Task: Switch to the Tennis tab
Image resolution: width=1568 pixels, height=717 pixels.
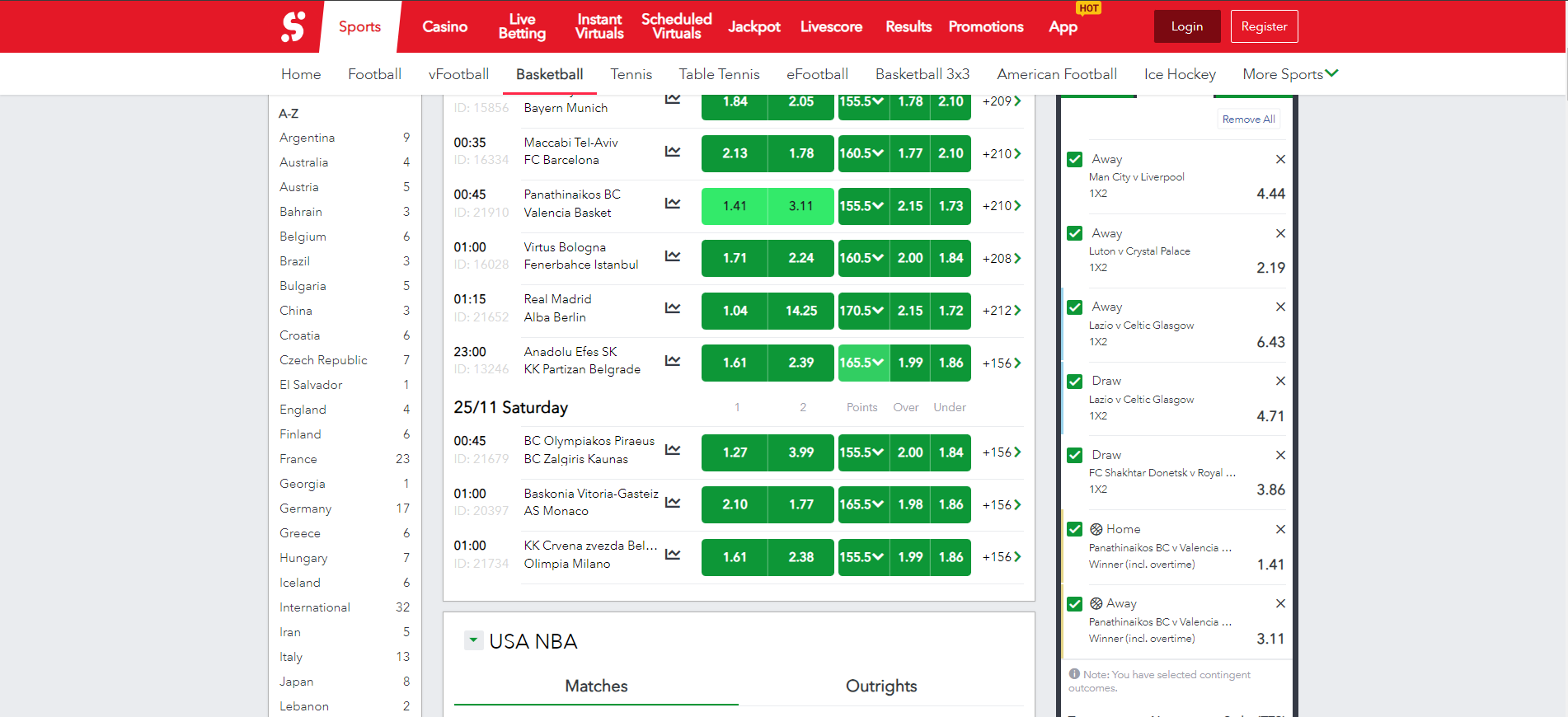Action: [x=631, y=74]
